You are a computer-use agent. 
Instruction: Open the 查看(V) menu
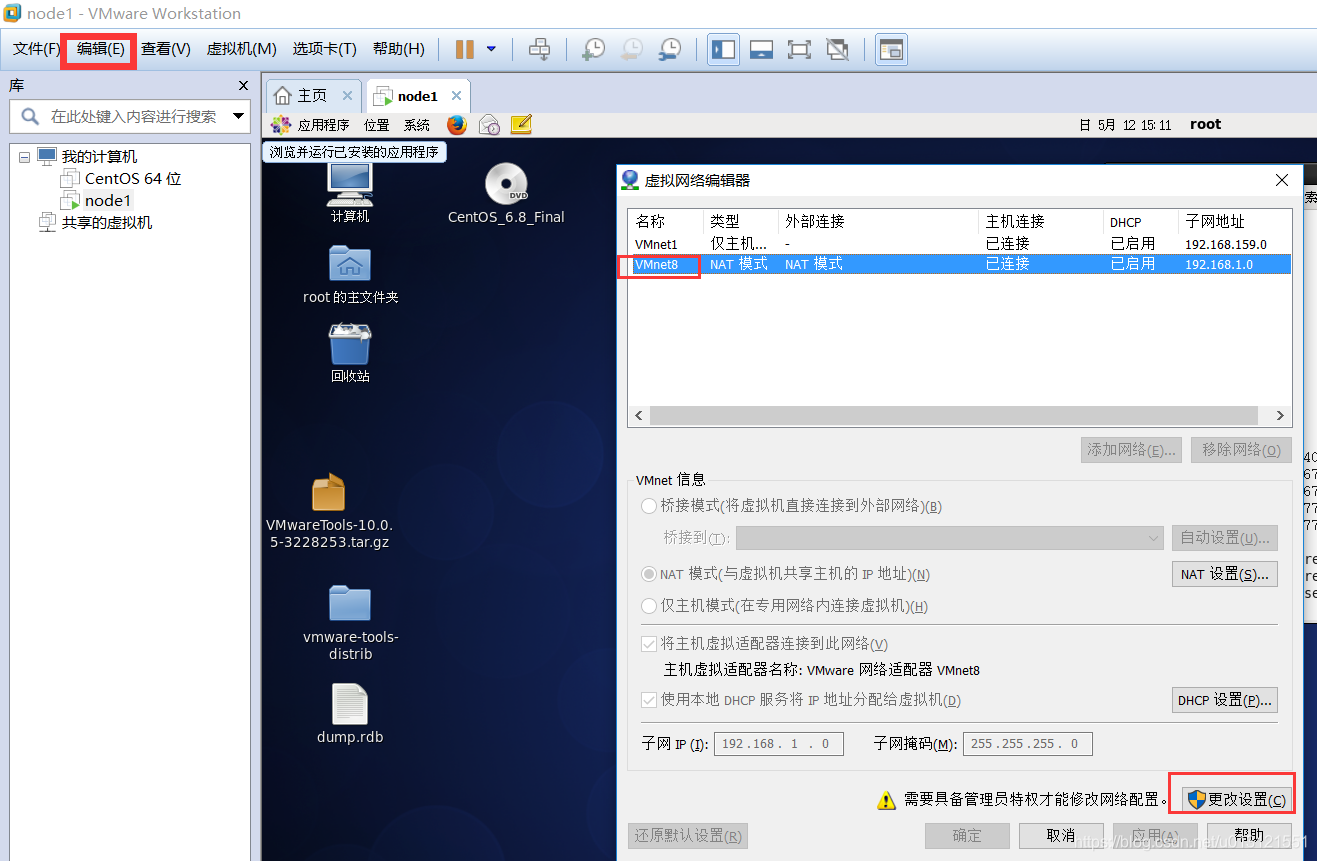165,49
